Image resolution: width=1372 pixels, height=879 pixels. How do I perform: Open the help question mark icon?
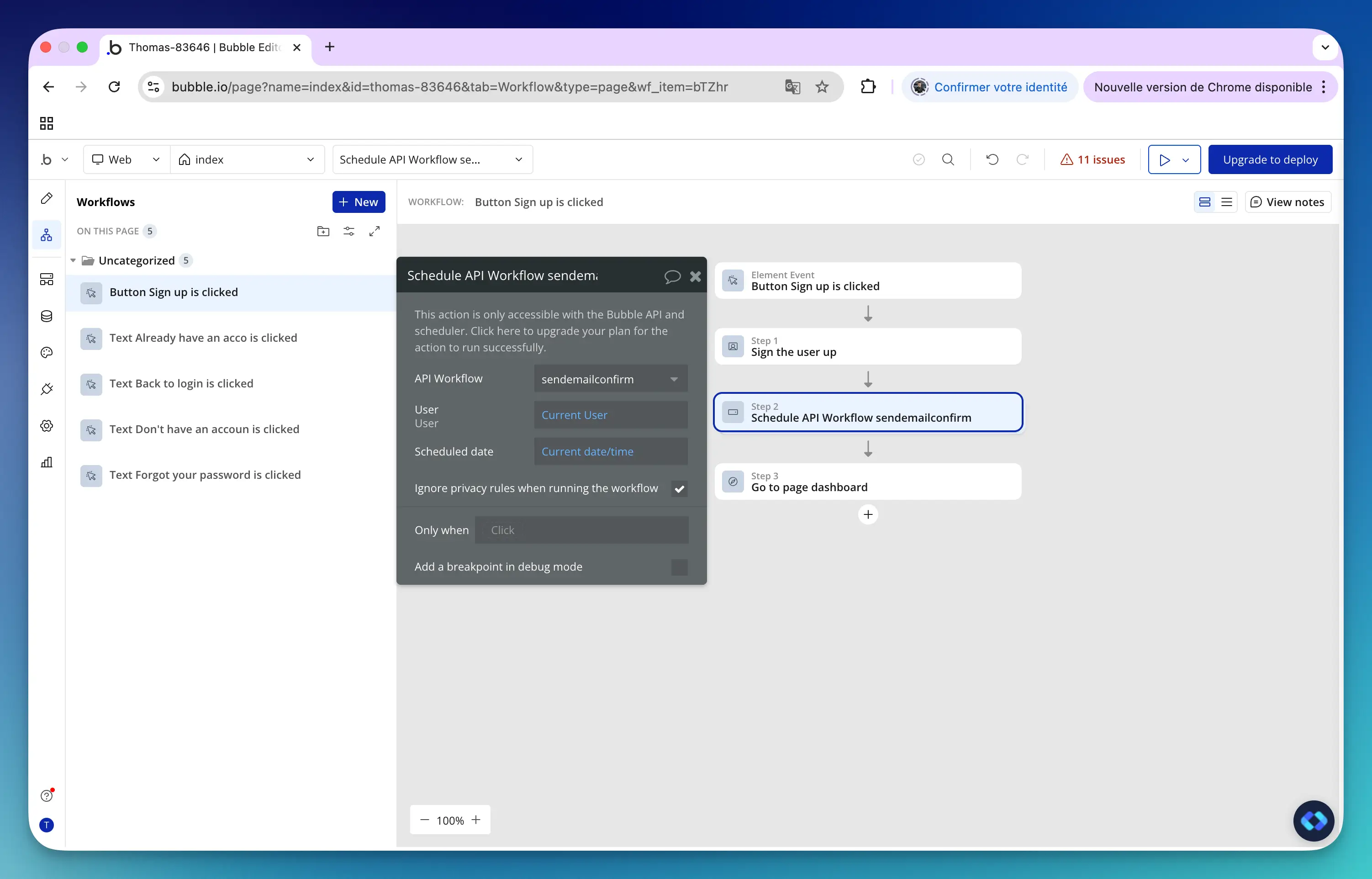tap(47, 795)
